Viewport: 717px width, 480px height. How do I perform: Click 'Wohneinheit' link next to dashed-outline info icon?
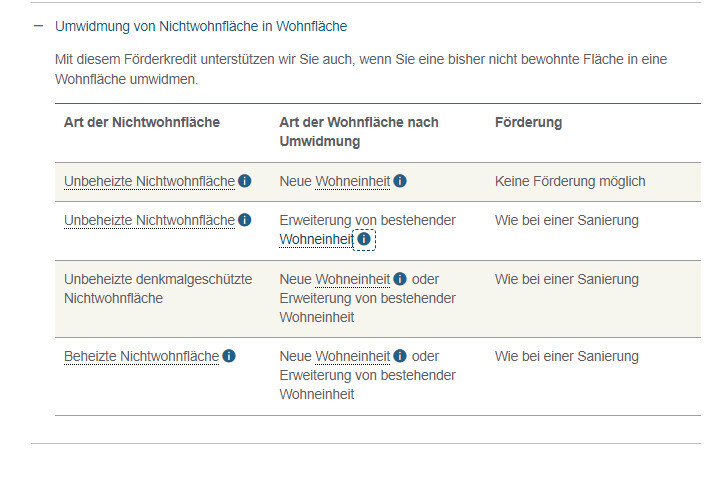pos(316,239)
